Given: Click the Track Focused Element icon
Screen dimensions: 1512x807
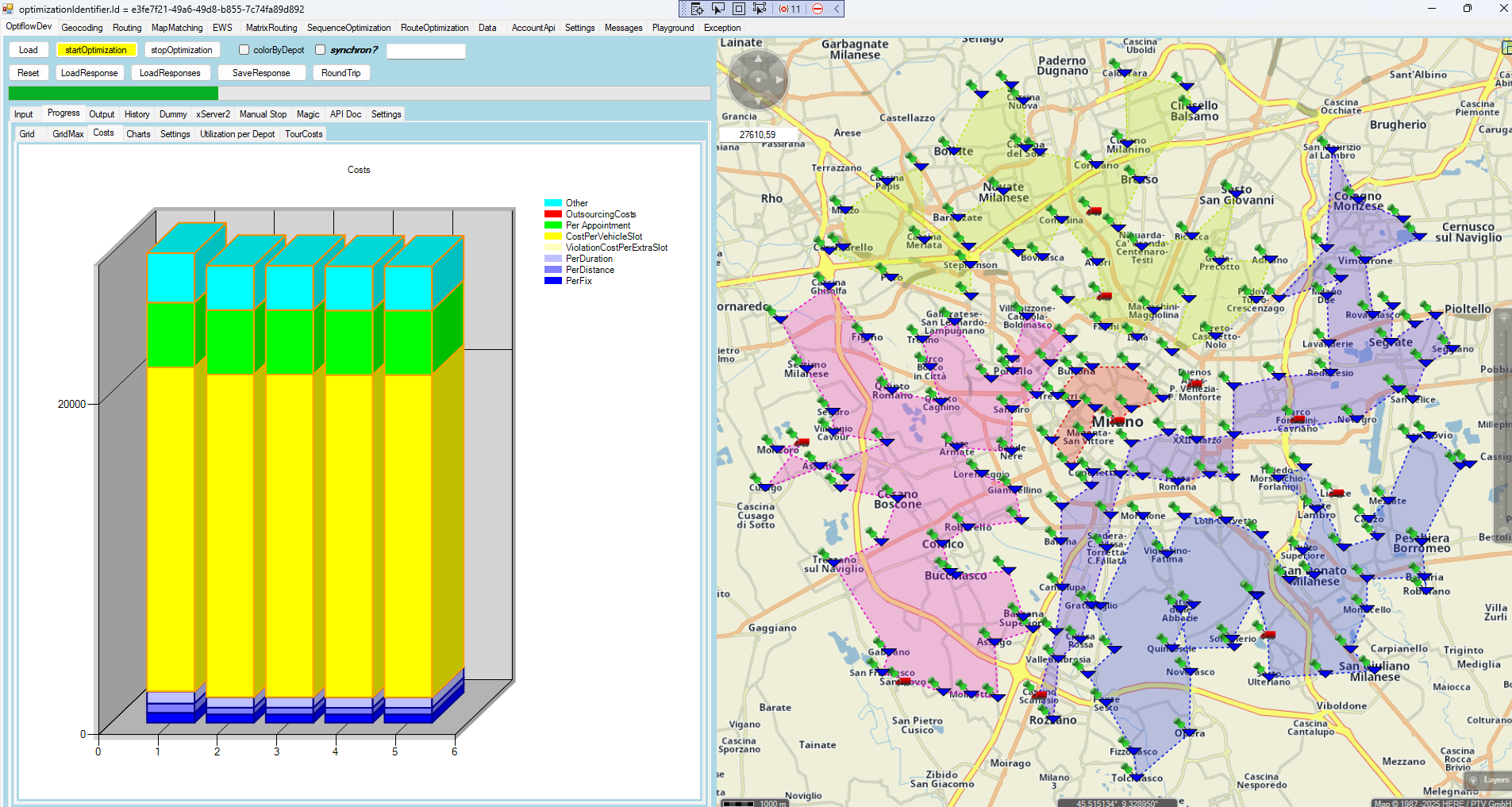Looking at the screenshot, I should [760, 9].
